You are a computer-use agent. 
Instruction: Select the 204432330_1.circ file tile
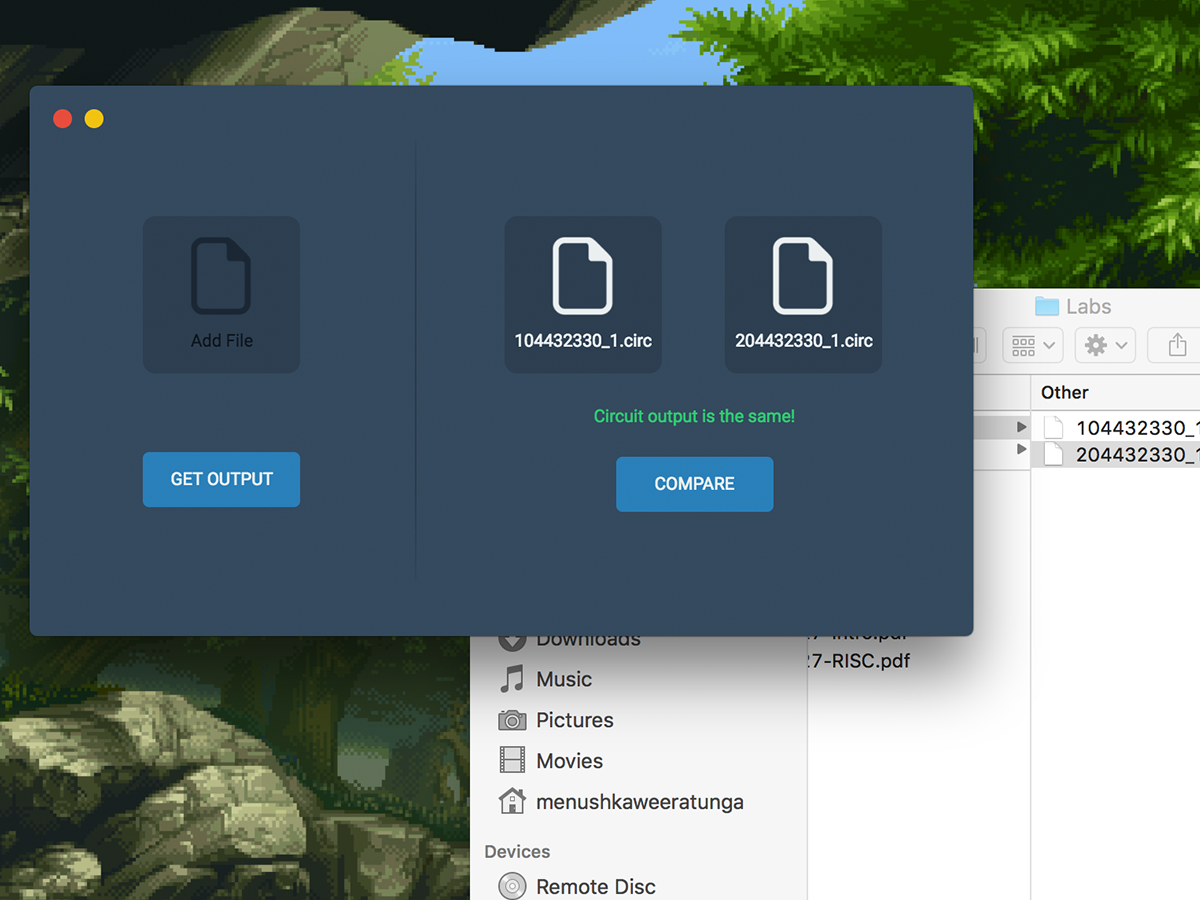pyautogui.click(x=803, y=294)
